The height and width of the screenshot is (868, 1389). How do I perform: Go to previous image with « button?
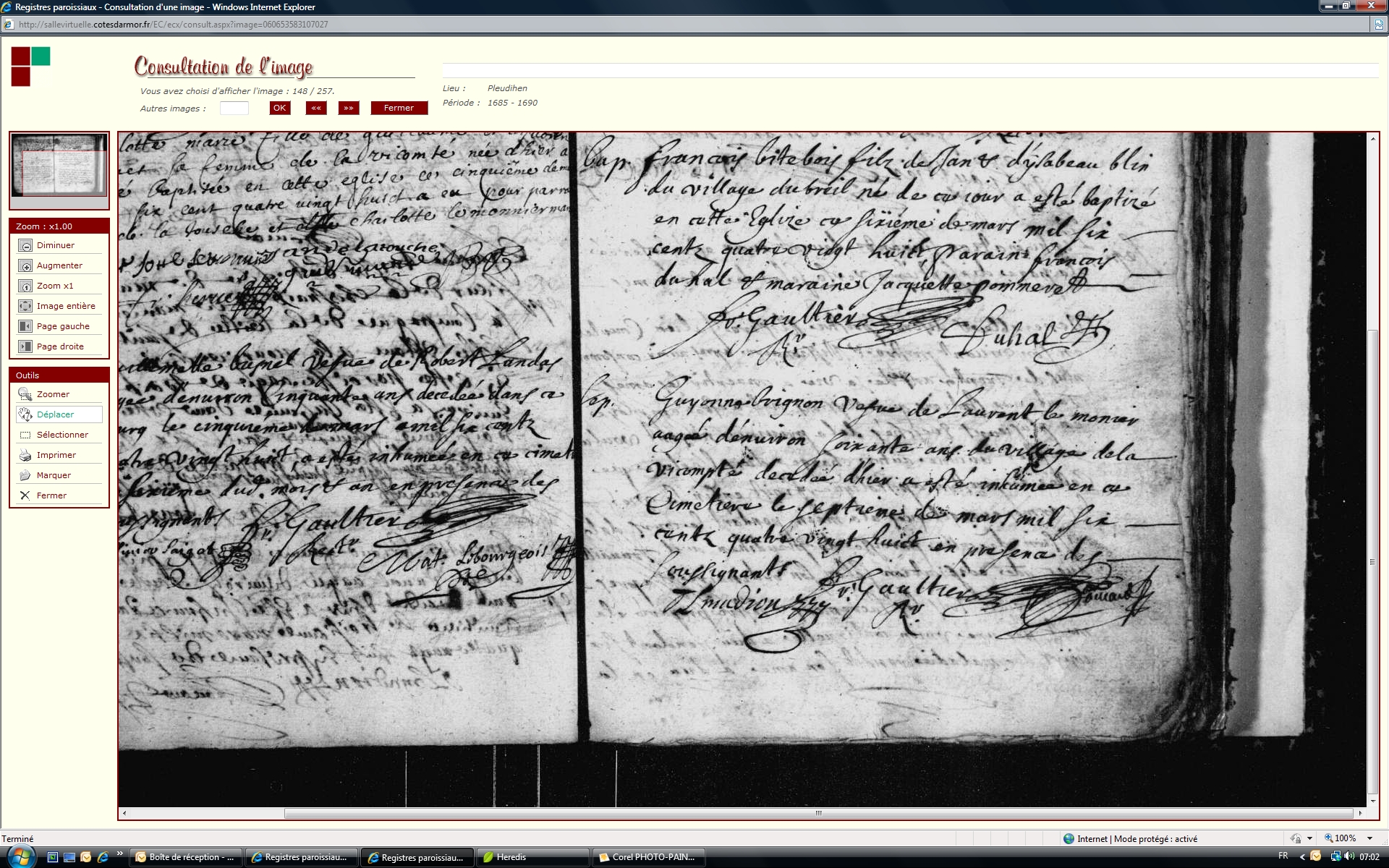316,109
